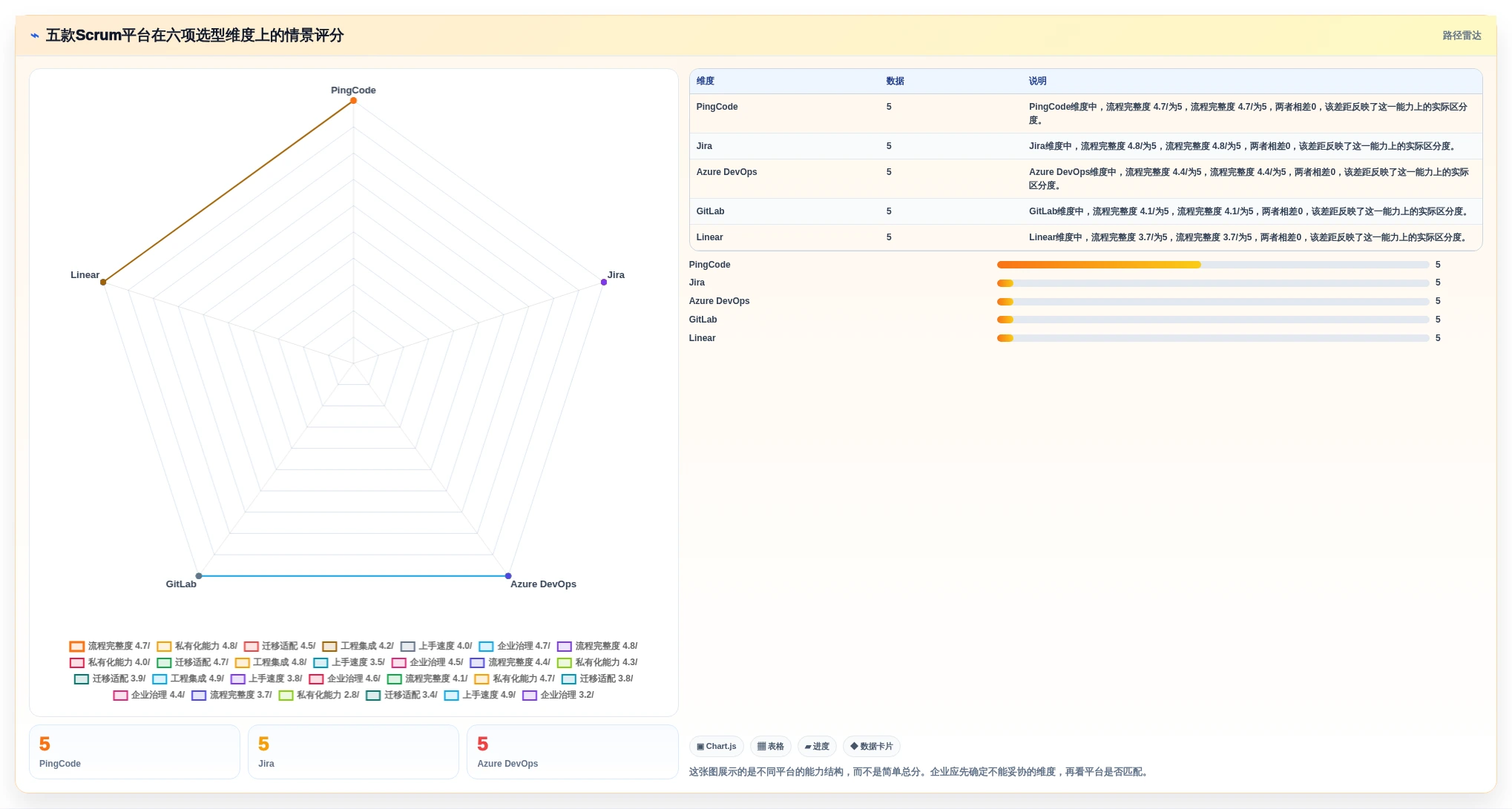
Task: Click the GitLab progress bar
Action: pyautogui.click(x=1213, y=320)
